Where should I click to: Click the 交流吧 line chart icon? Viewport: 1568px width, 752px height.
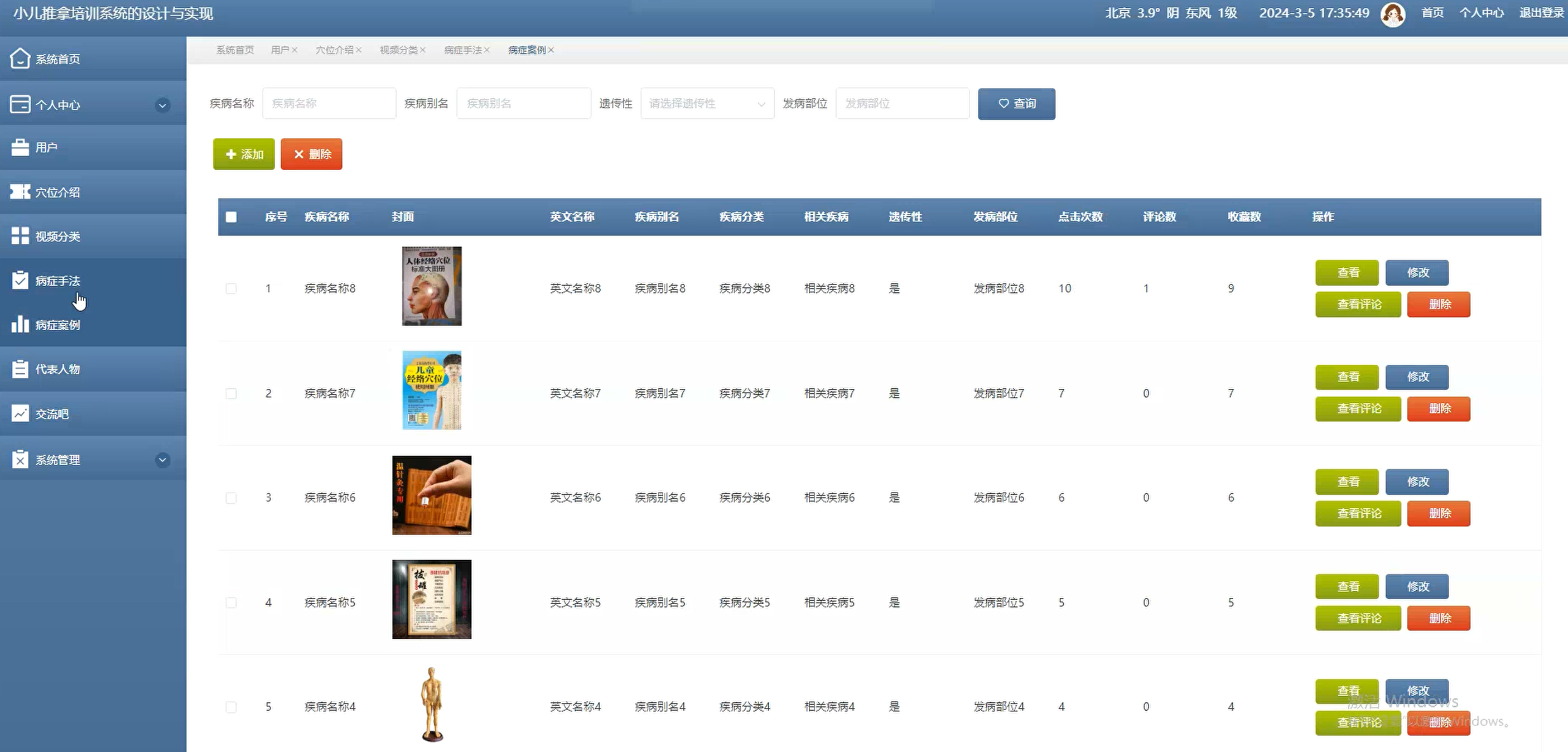click(x=20, y=413)
